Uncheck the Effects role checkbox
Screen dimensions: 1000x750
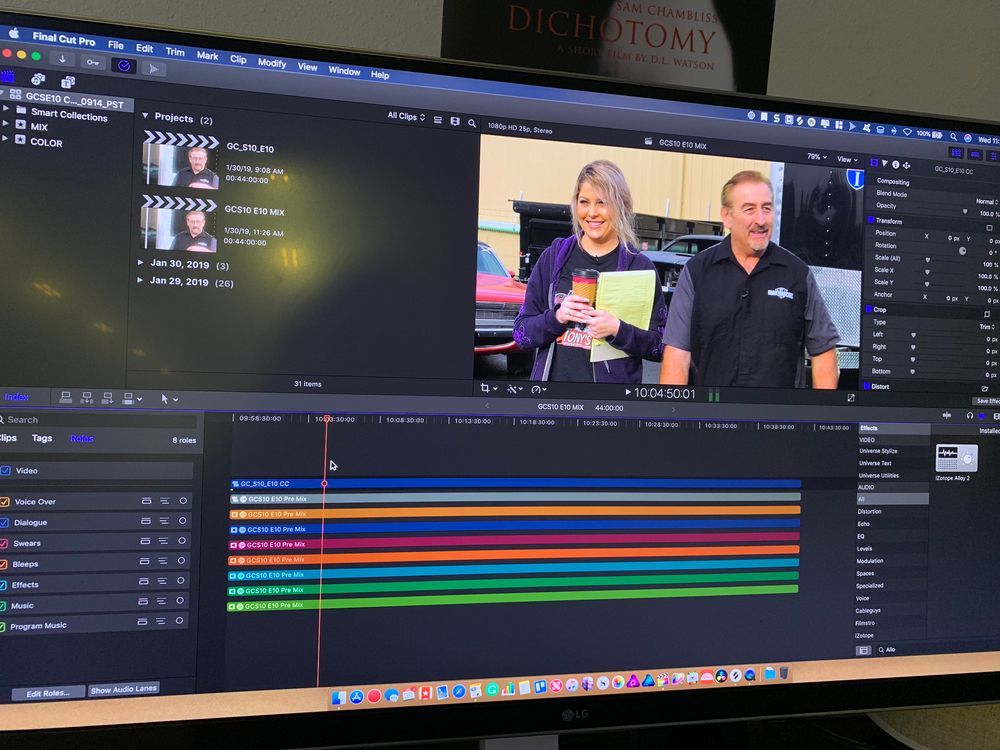tap(3, 585)
